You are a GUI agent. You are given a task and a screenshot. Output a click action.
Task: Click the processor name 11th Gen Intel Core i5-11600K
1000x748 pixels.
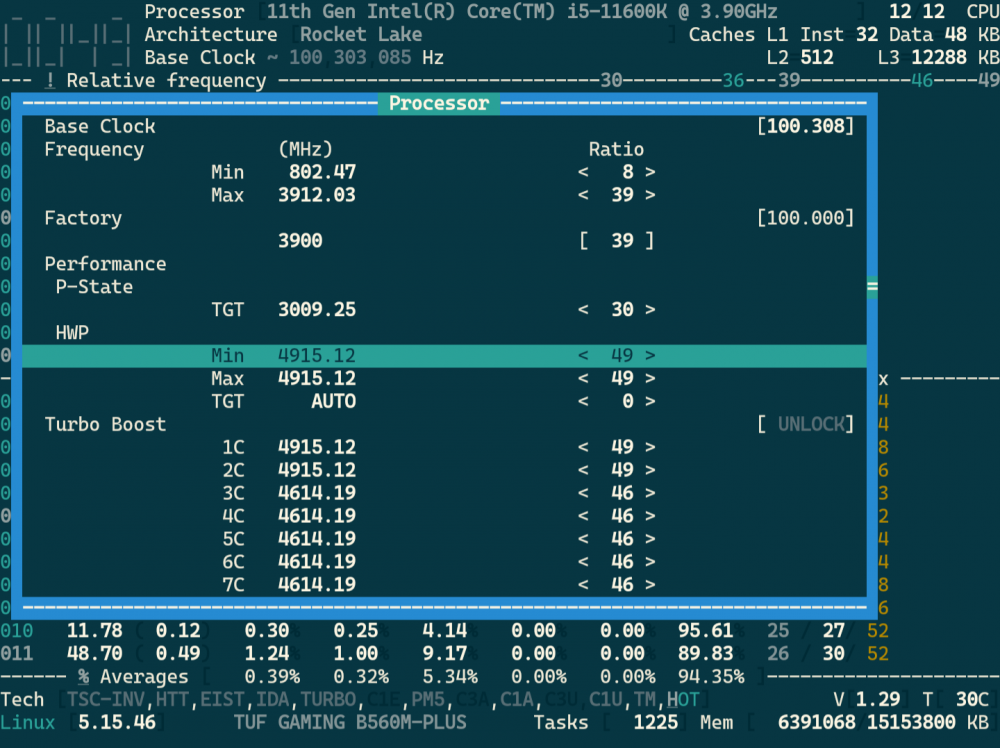click(x=522, y=11)
